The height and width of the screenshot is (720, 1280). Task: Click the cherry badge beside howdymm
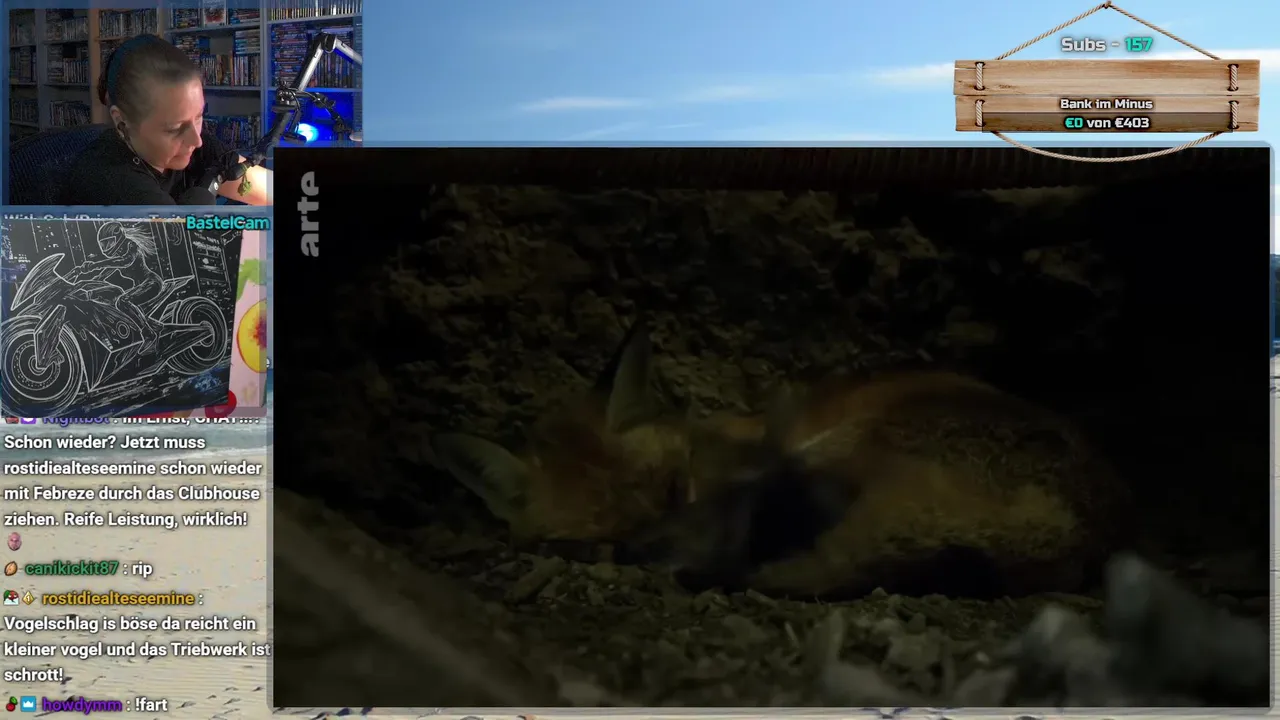11,705
